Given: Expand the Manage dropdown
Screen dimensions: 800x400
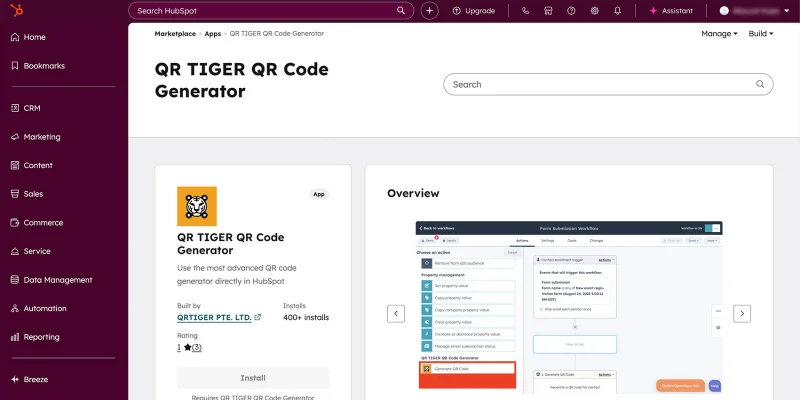Looking at the screenshot, I should pos(719,34).
